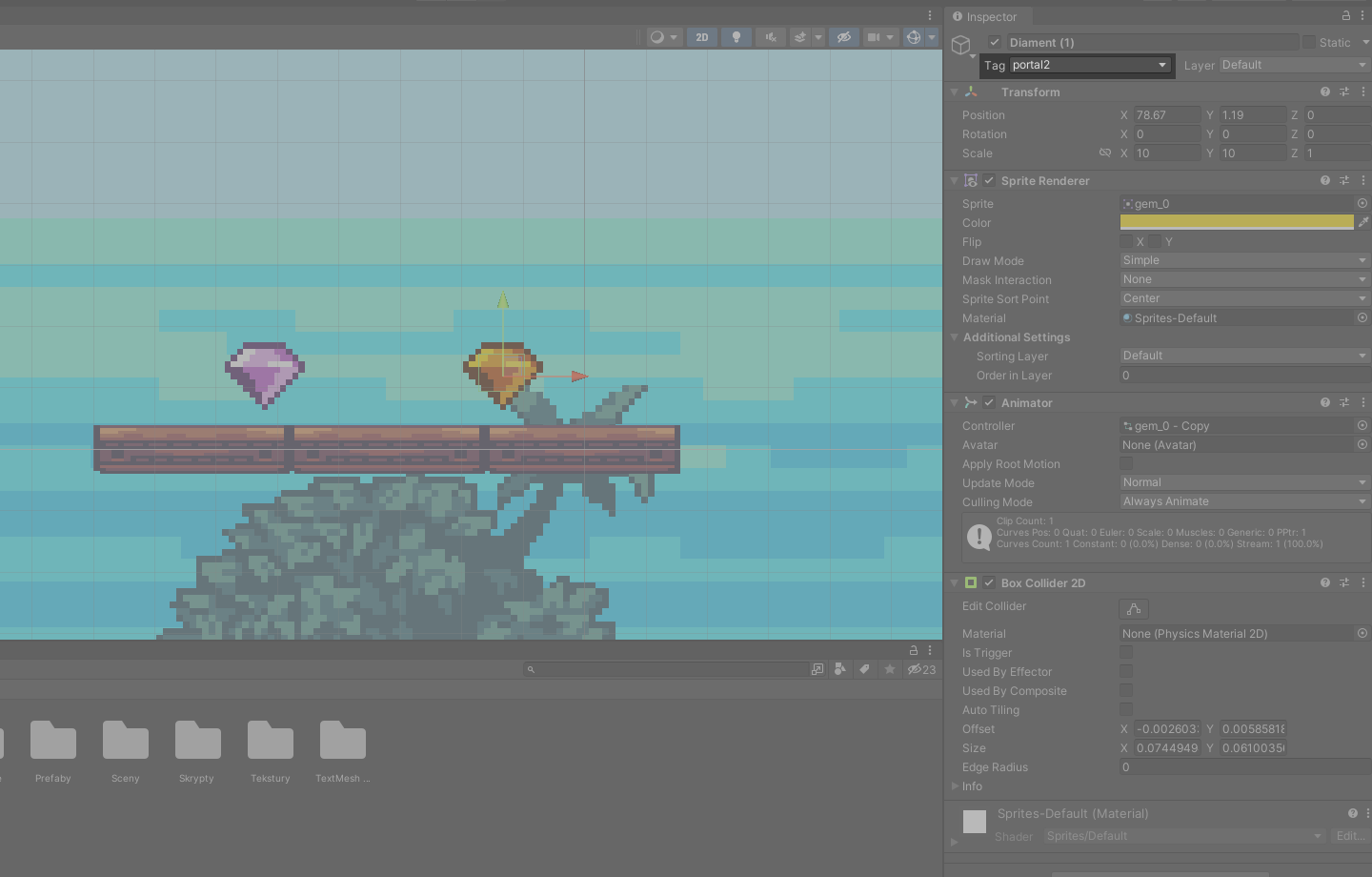This screenshot has height=877, width=1372.
Task: Lock the Inspector with padlock icon
Action: point(1346,16)
